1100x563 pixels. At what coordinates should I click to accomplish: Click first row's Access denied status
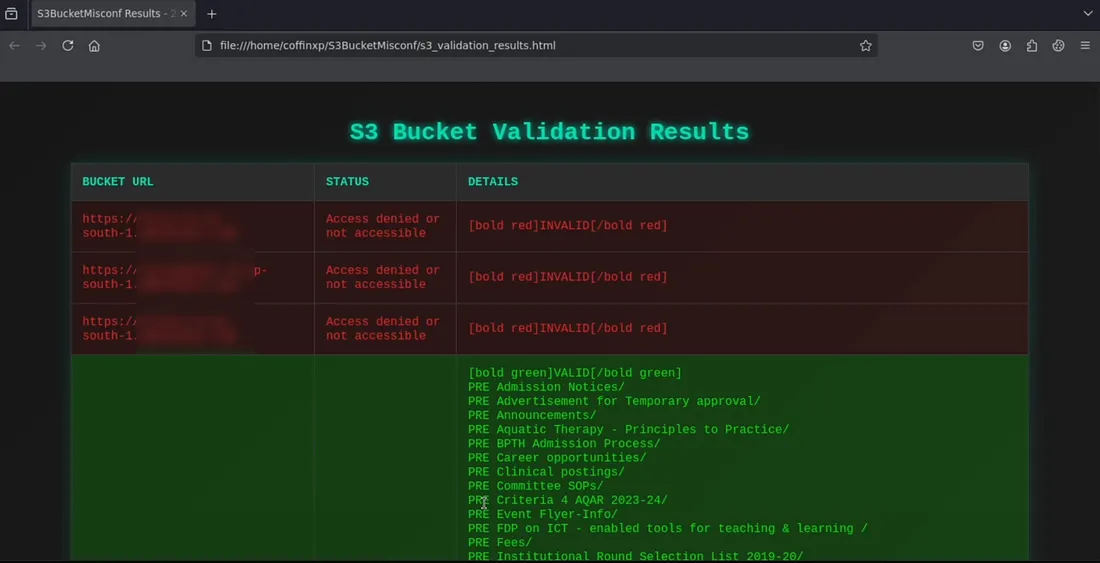(383, 226)
